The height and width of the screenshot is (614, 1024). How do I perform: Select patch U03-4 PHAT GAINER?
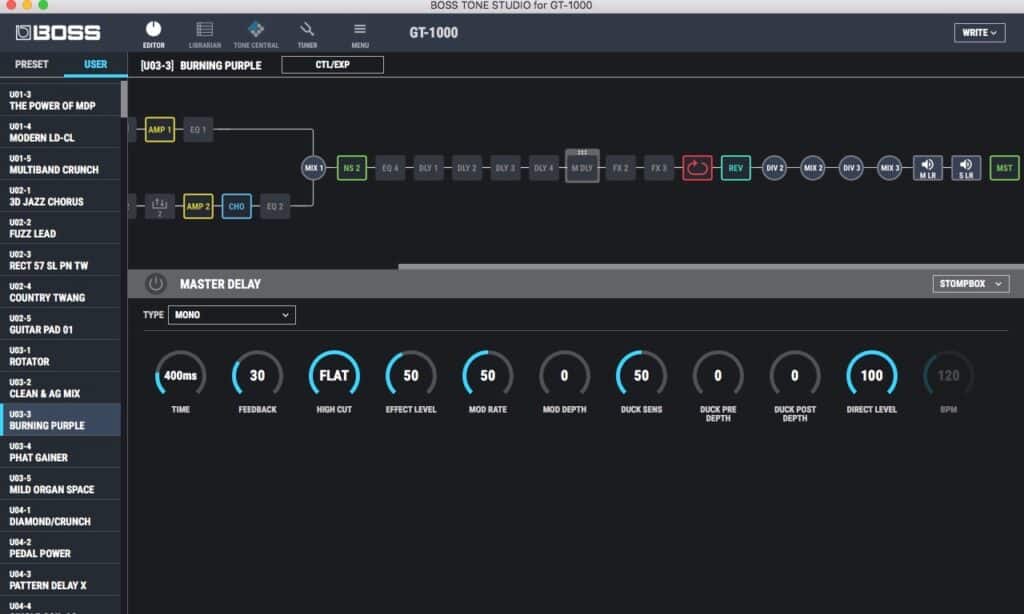(x=60, y=452)
